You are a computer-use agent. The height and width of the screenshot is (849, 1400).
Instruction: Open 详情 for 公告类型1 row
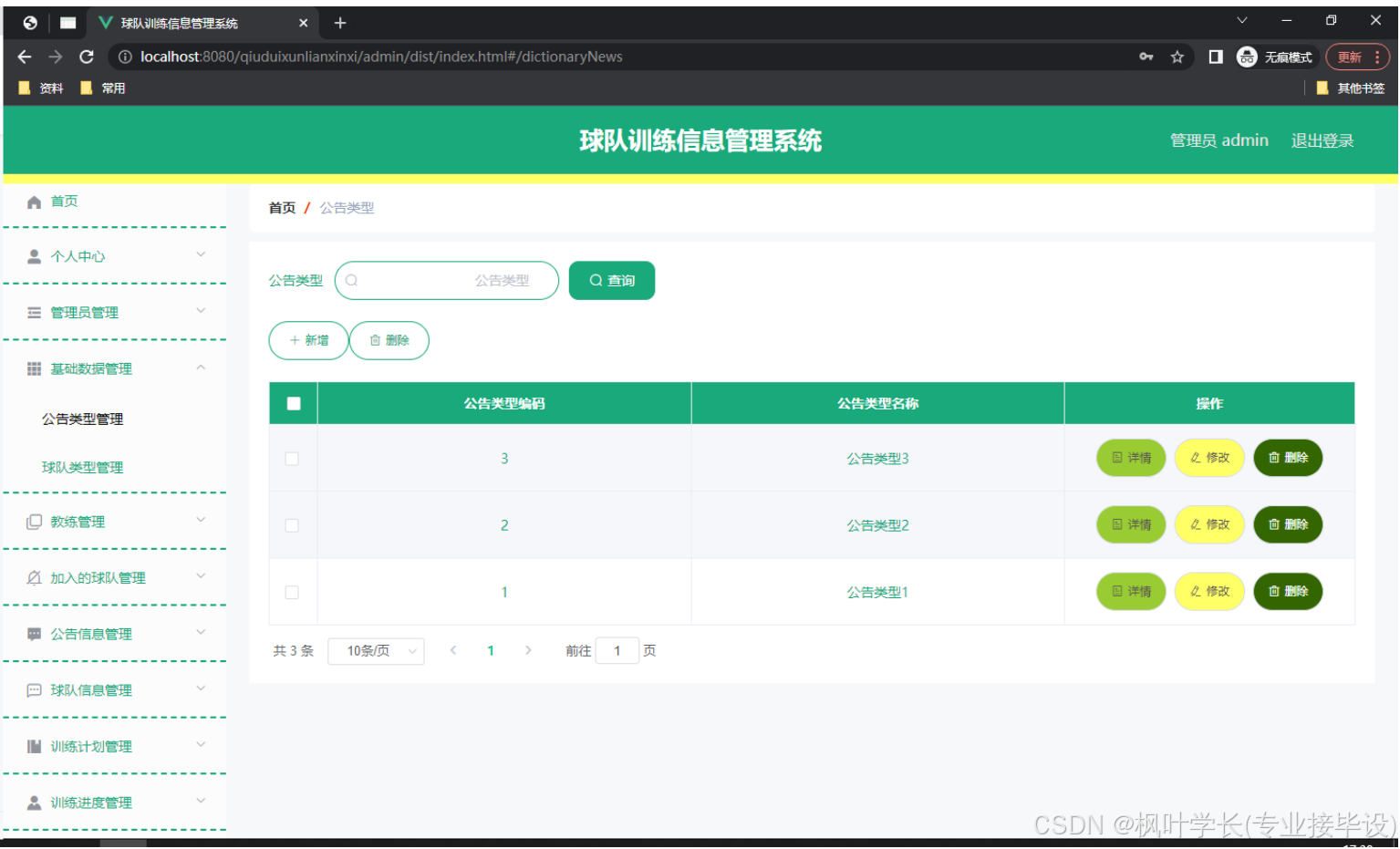(x=1131, y=592)
